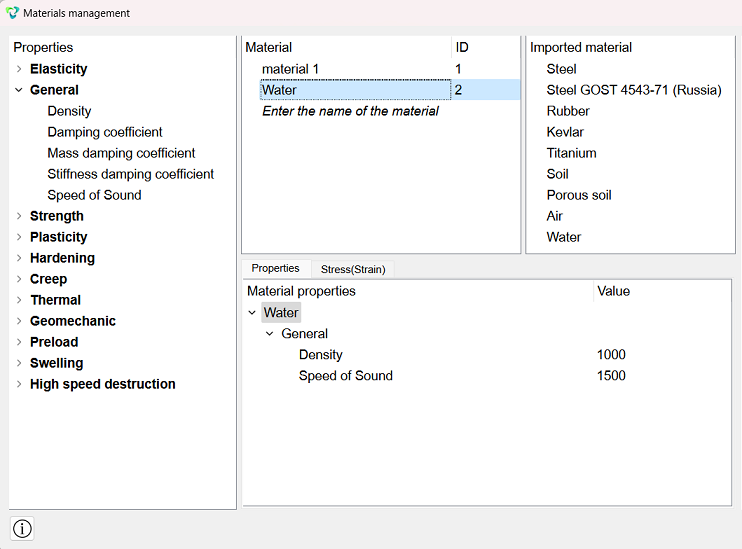Select Porous soil imported material
Image resolution: width=742 pixels, height=549 pixels.
(579, 195)
